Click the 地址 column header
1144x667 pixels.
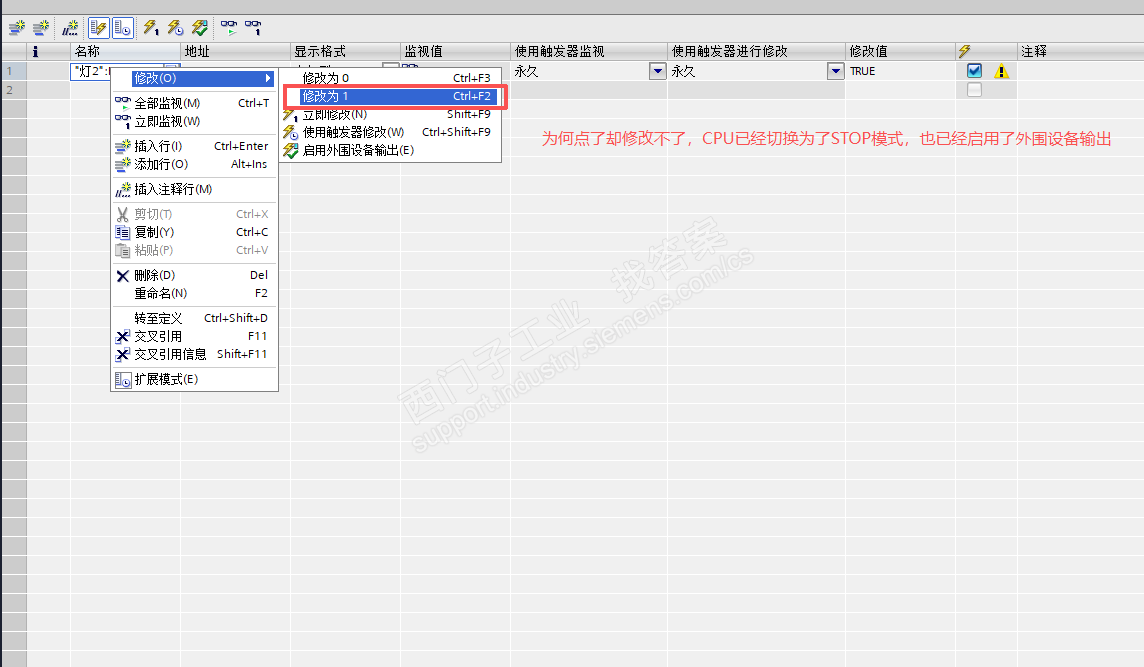pos(235,51)
